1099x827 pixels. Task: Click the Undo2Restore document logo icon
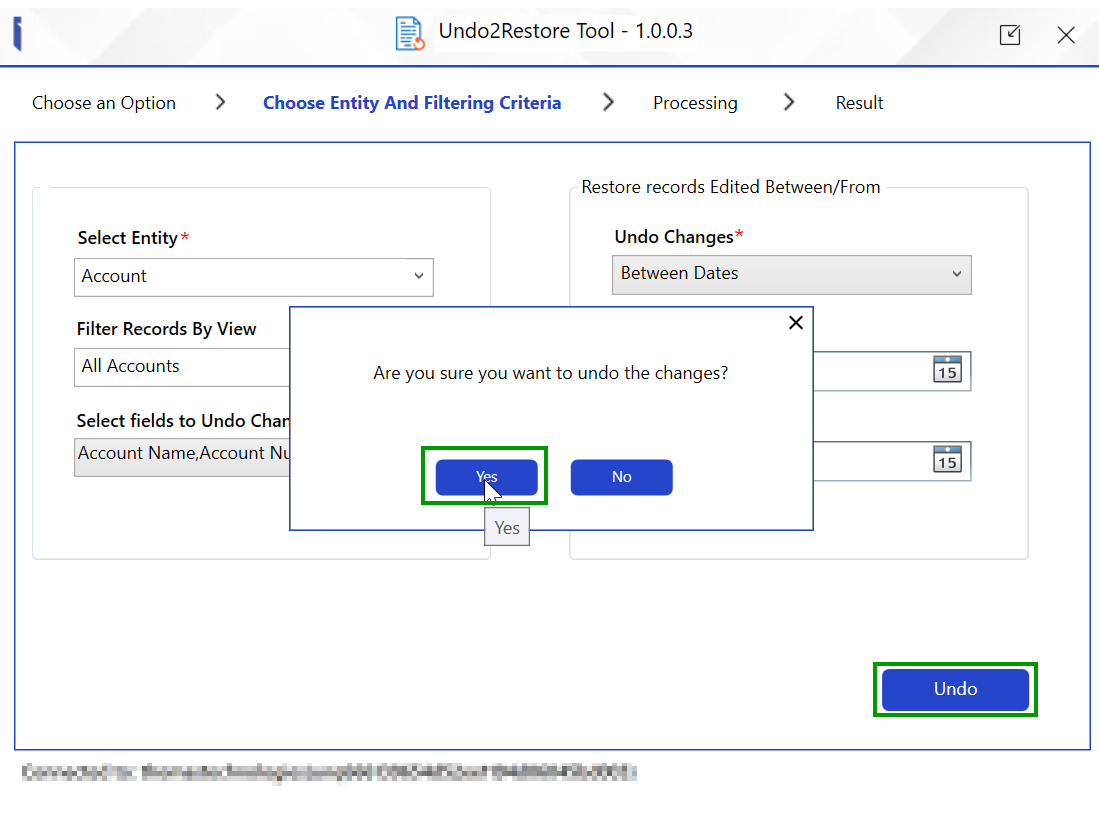point(410,33)
